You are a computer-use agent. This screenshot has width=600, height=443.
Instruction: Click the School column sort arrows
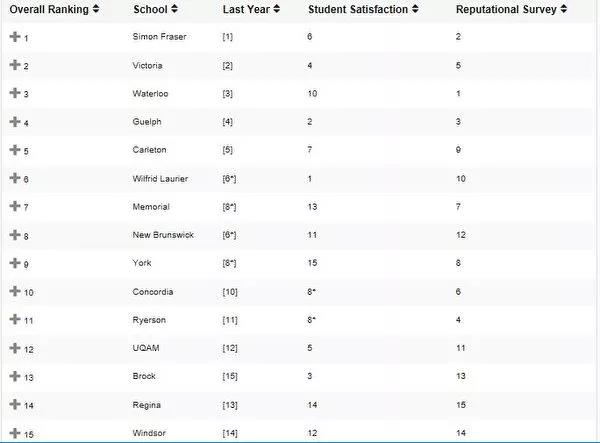174,9
